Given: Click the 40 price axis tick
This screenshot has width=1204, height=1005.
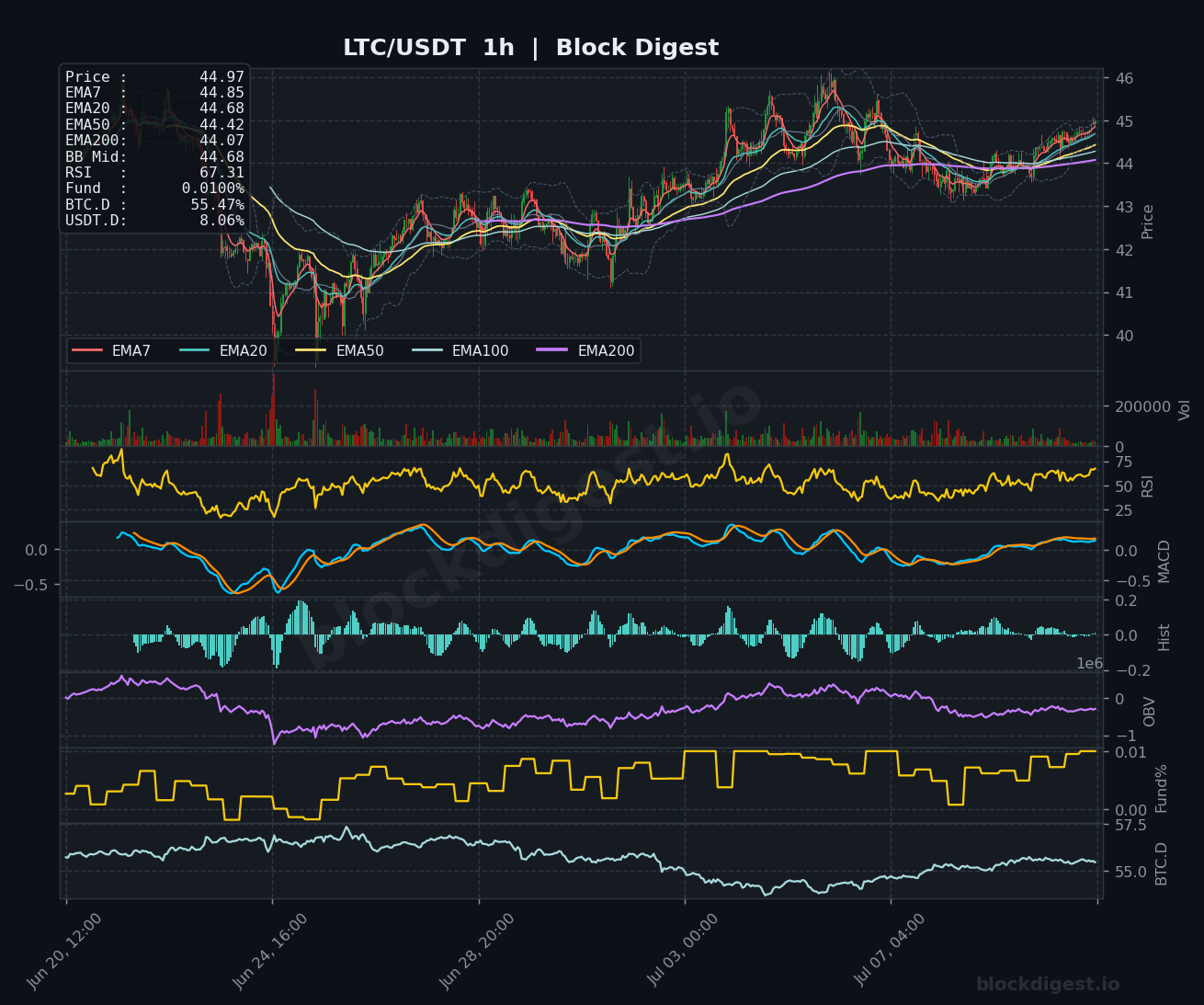Looking at the screenshot, I should pos(1124,336).
